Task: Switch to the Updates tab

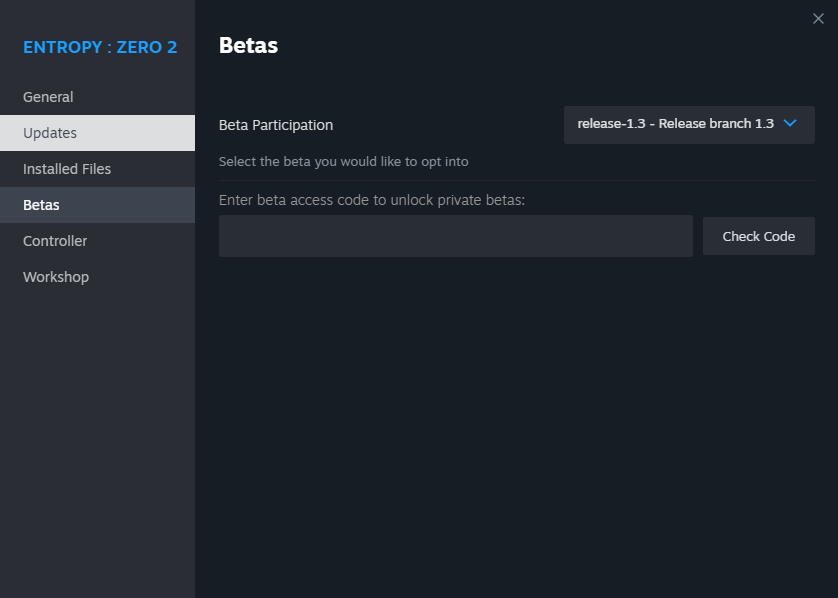Action: [x=50, y=133]
